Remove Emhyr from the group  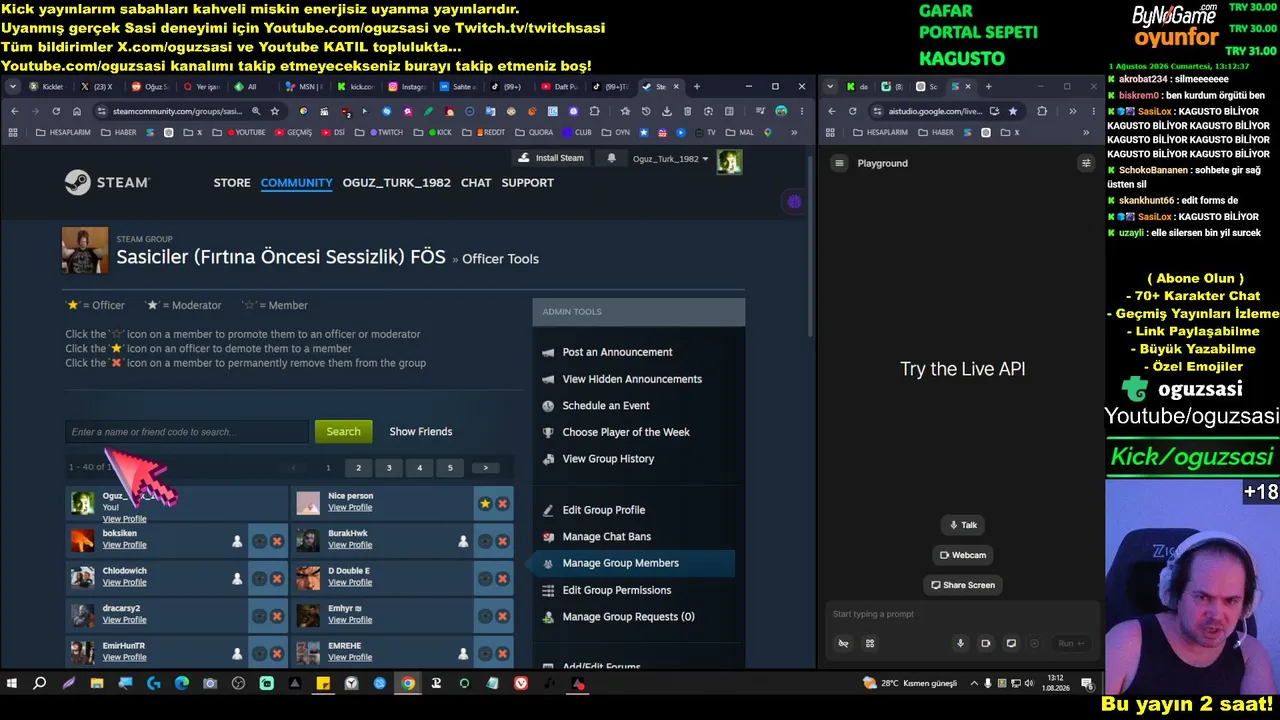[x=502, y=616]
